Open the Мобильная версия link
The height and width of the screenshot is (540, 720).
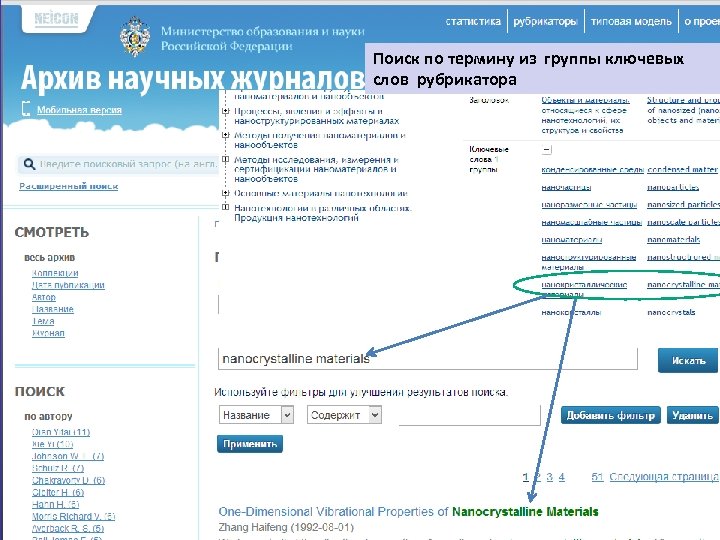[x=79, y=110]
